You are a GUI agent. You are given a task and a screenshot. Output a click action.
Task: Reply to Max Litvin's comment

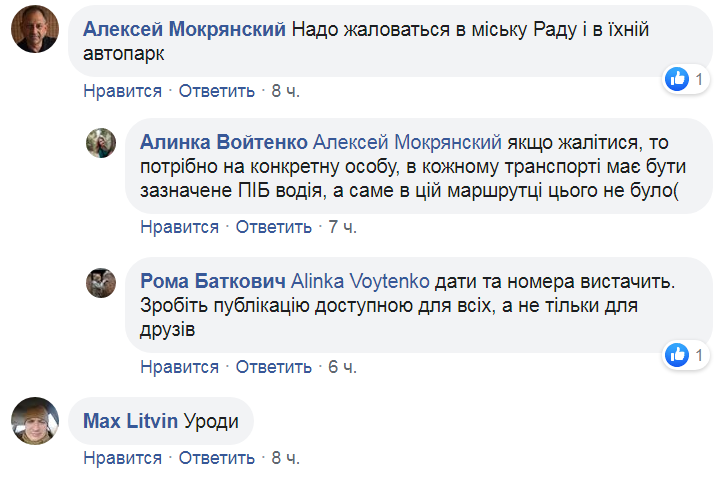click(x=217, y=458)
